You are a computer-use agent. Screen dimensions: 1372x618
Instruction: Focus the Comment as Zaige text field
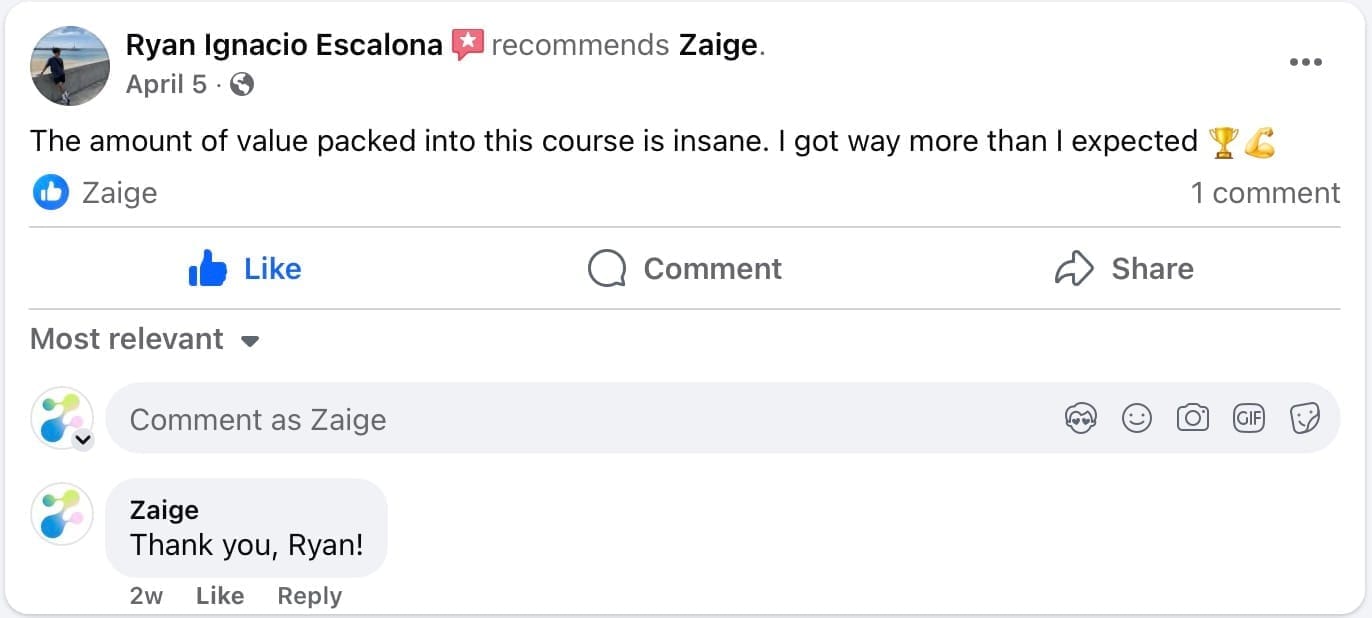point(580,419)
